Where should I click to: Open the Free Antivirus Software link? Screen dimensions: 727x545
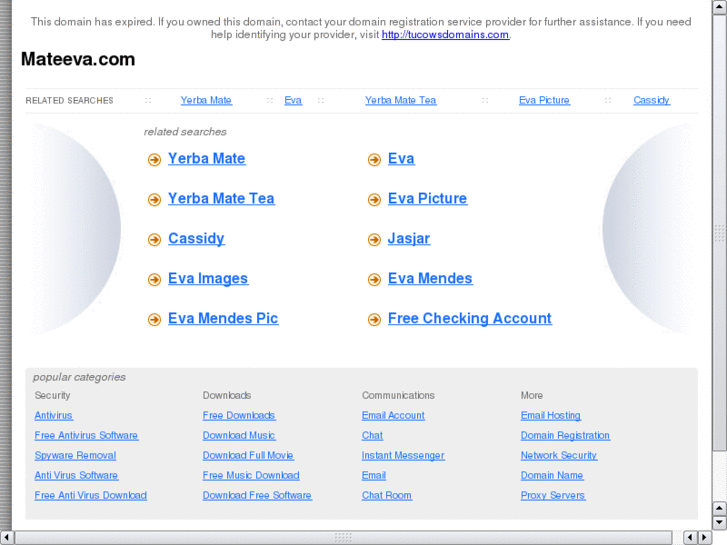(x=86, y=436)
